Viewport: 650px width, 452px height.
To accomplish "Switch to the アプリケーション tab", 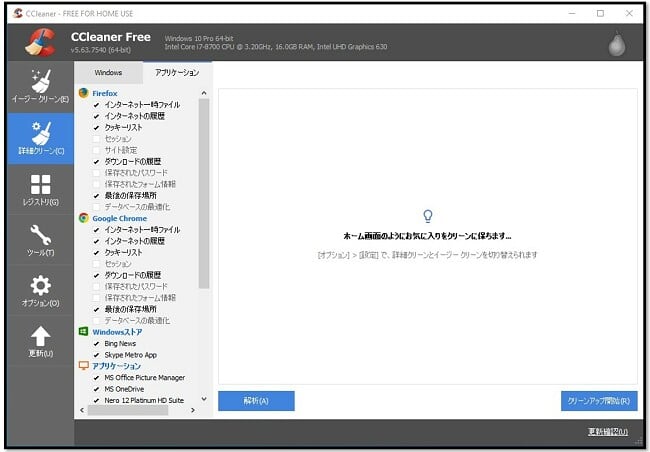I will [x=177, y=73].
